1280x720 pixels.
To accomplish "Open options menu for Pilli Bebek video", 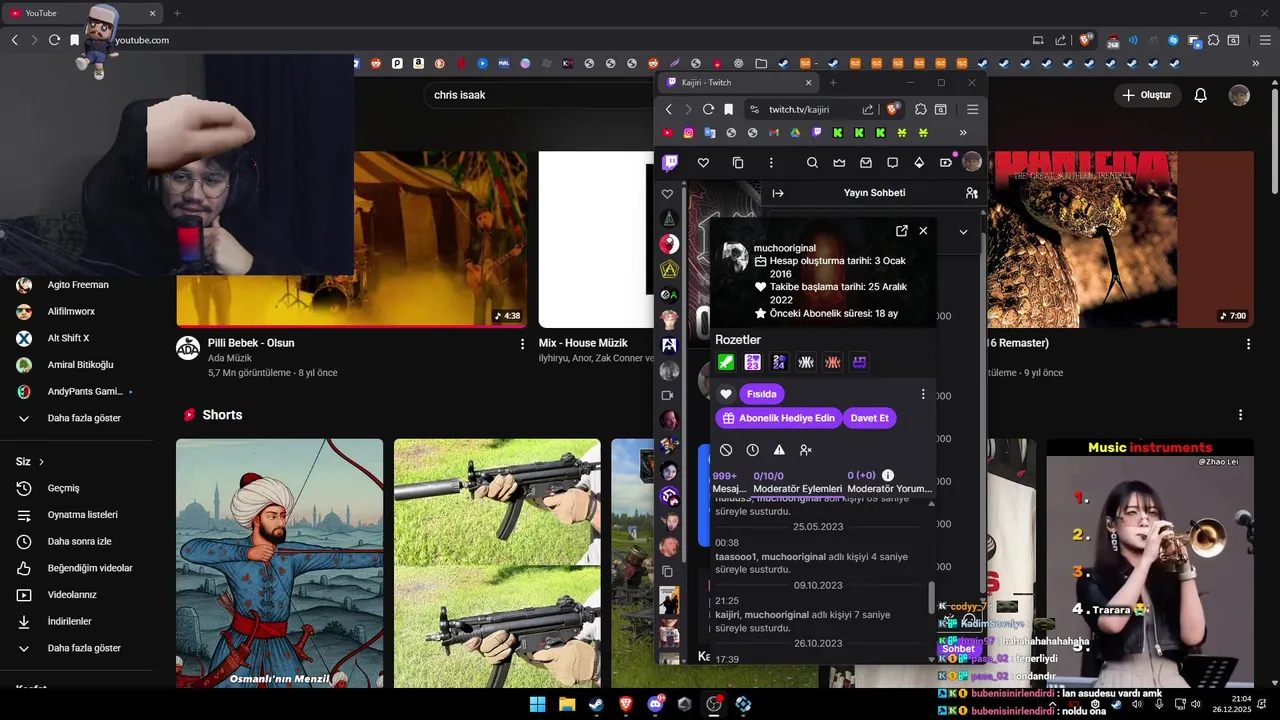I will click(522, 344).
